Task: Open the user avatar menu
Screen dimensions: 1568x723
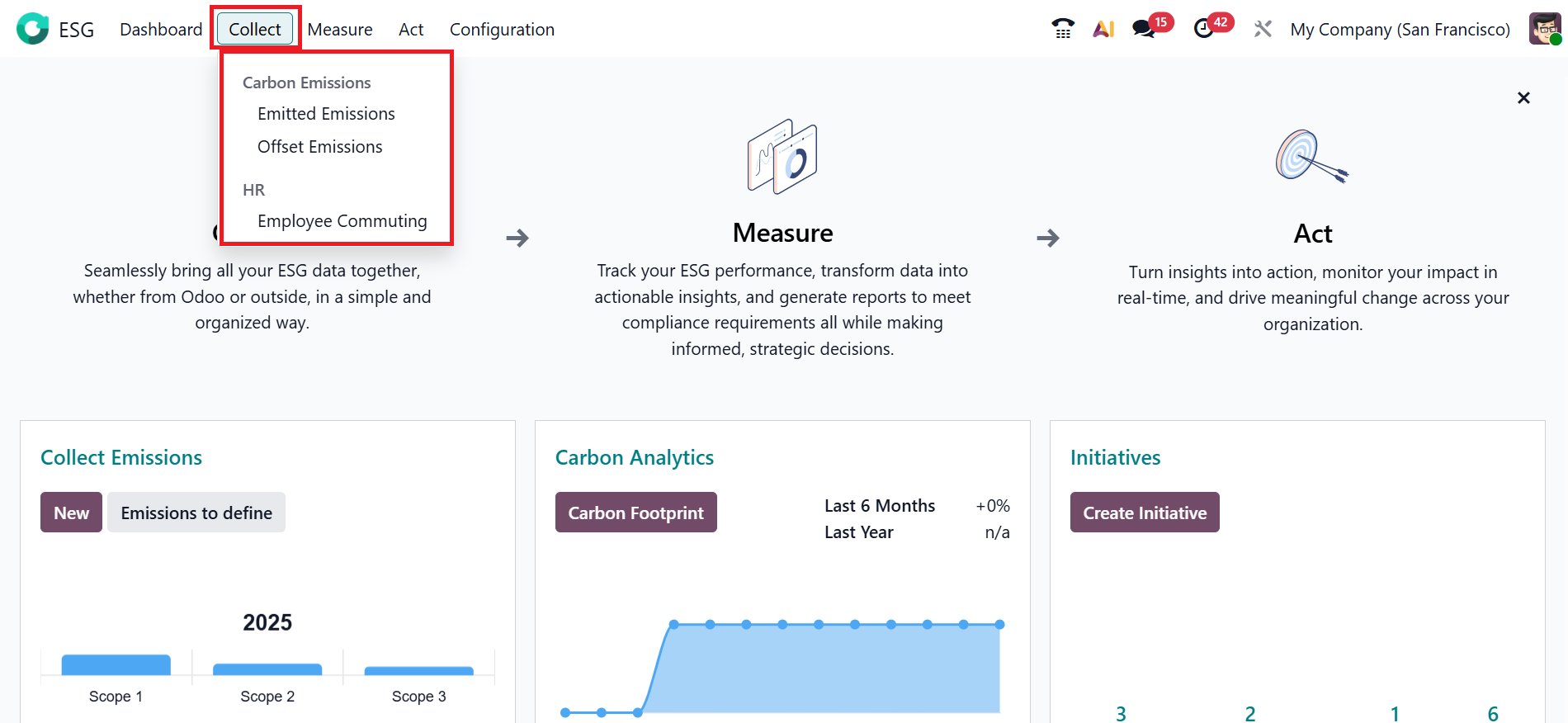Action: coord(1544,29)
